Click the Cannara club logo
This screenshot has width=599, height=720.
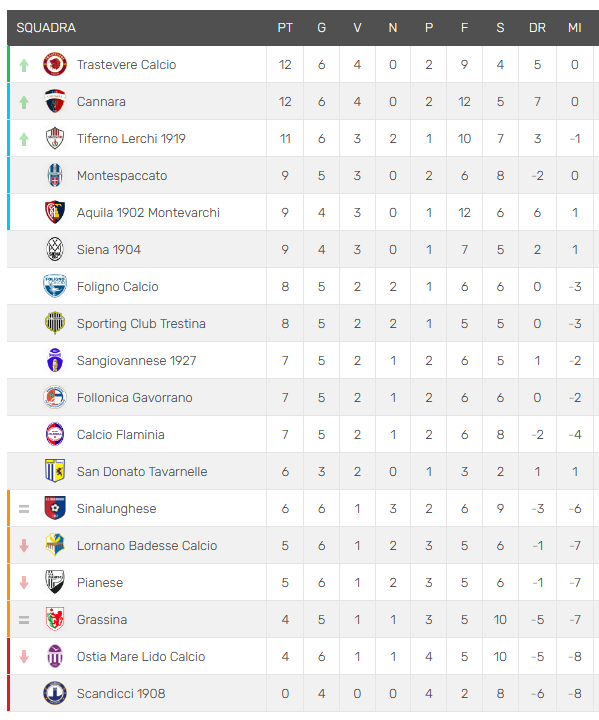point(55,101)
